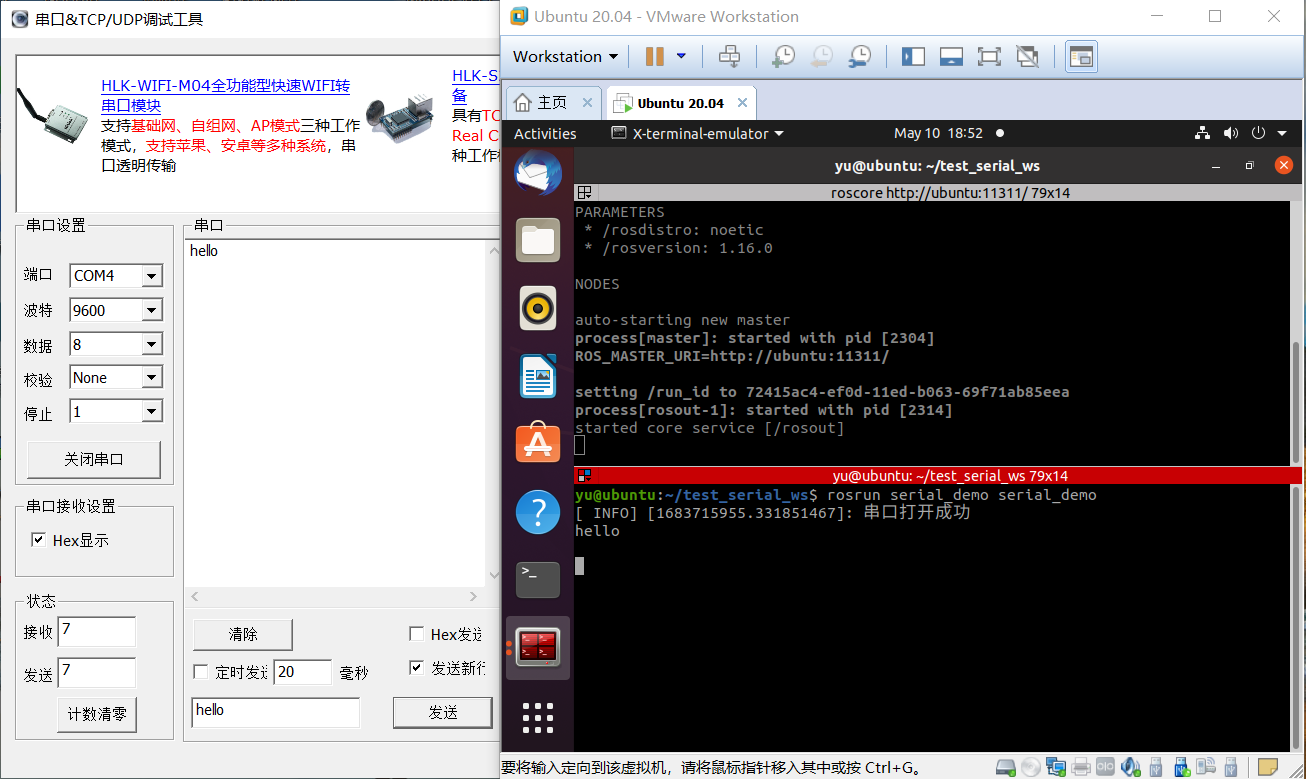Click the 清除 clear button
Screen dimensions: 1306x779
click(243, 634)
